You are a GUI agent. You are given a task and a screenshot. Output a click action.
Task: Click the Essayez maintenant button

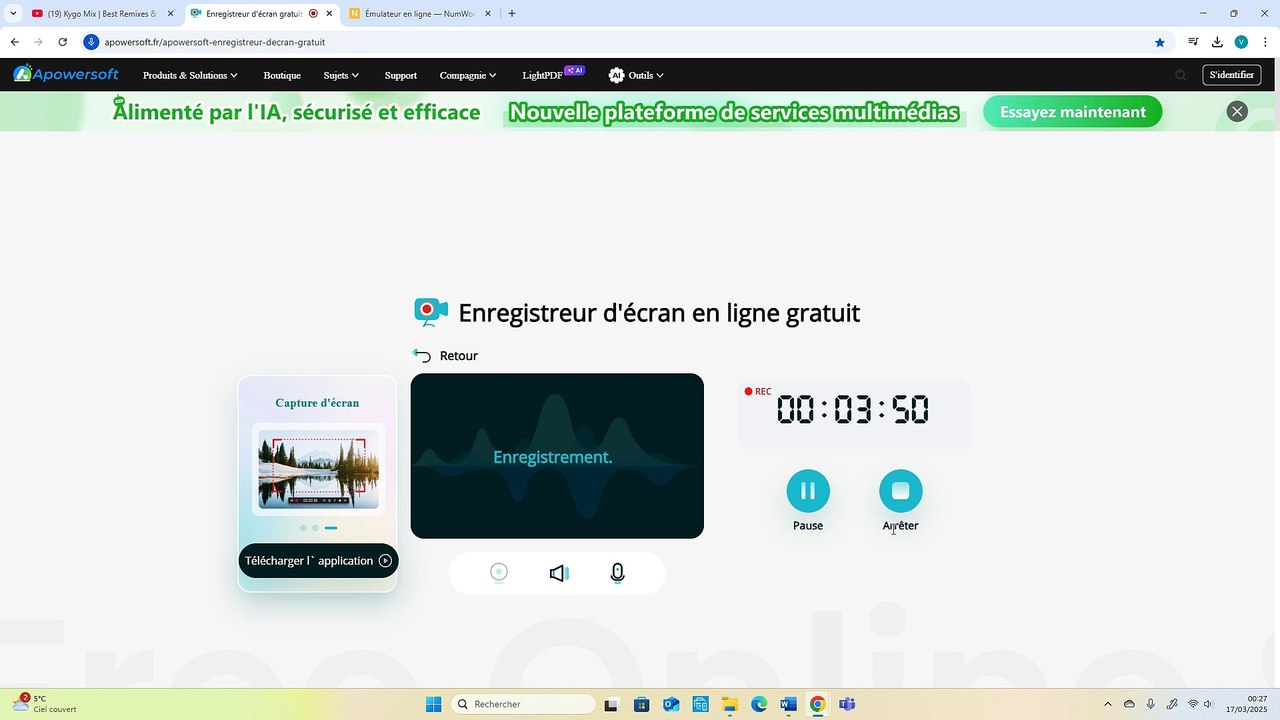click(x=1072, y=112)
